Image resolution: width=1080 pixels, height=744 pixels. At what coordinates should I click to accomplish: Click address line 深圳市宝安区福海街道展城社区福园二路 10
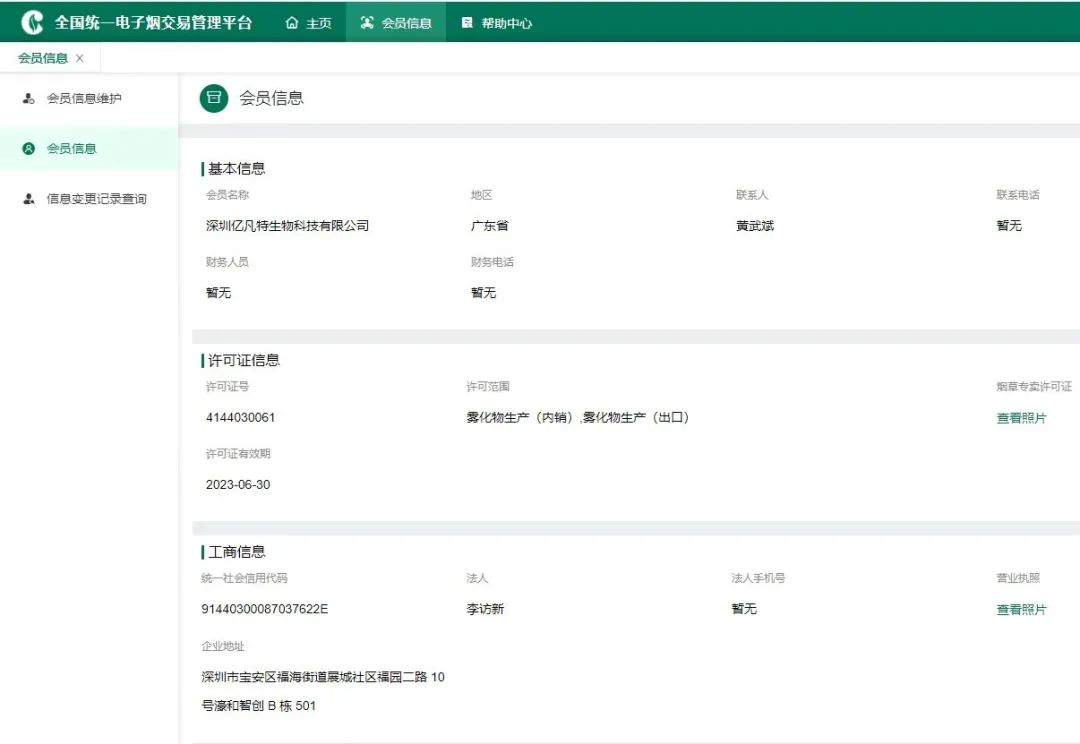tap(323, 677)
